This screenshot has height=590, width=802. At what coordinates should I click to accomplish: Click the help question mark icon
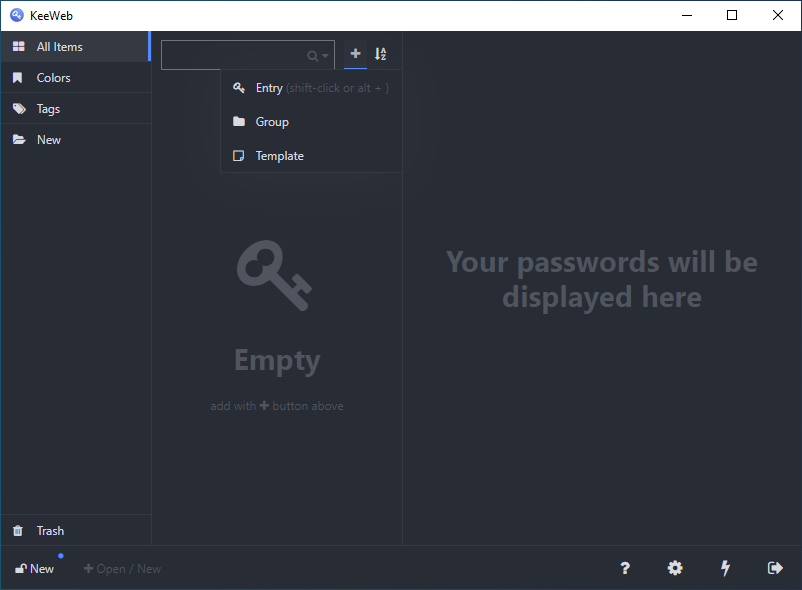(625, 568)
